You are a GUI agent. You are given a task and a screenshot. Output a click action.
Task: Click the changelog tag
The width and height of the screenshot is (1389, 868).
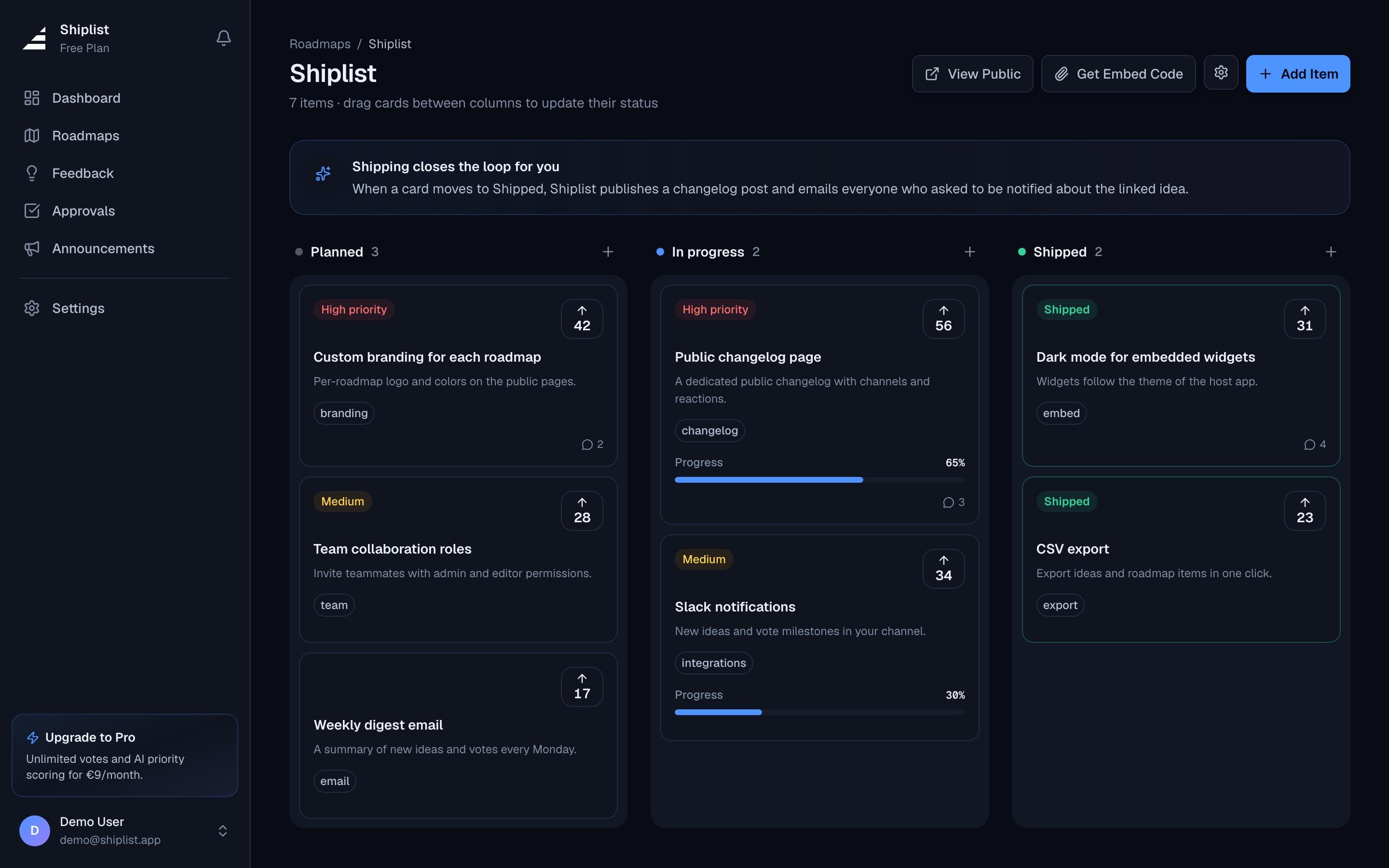709,431
